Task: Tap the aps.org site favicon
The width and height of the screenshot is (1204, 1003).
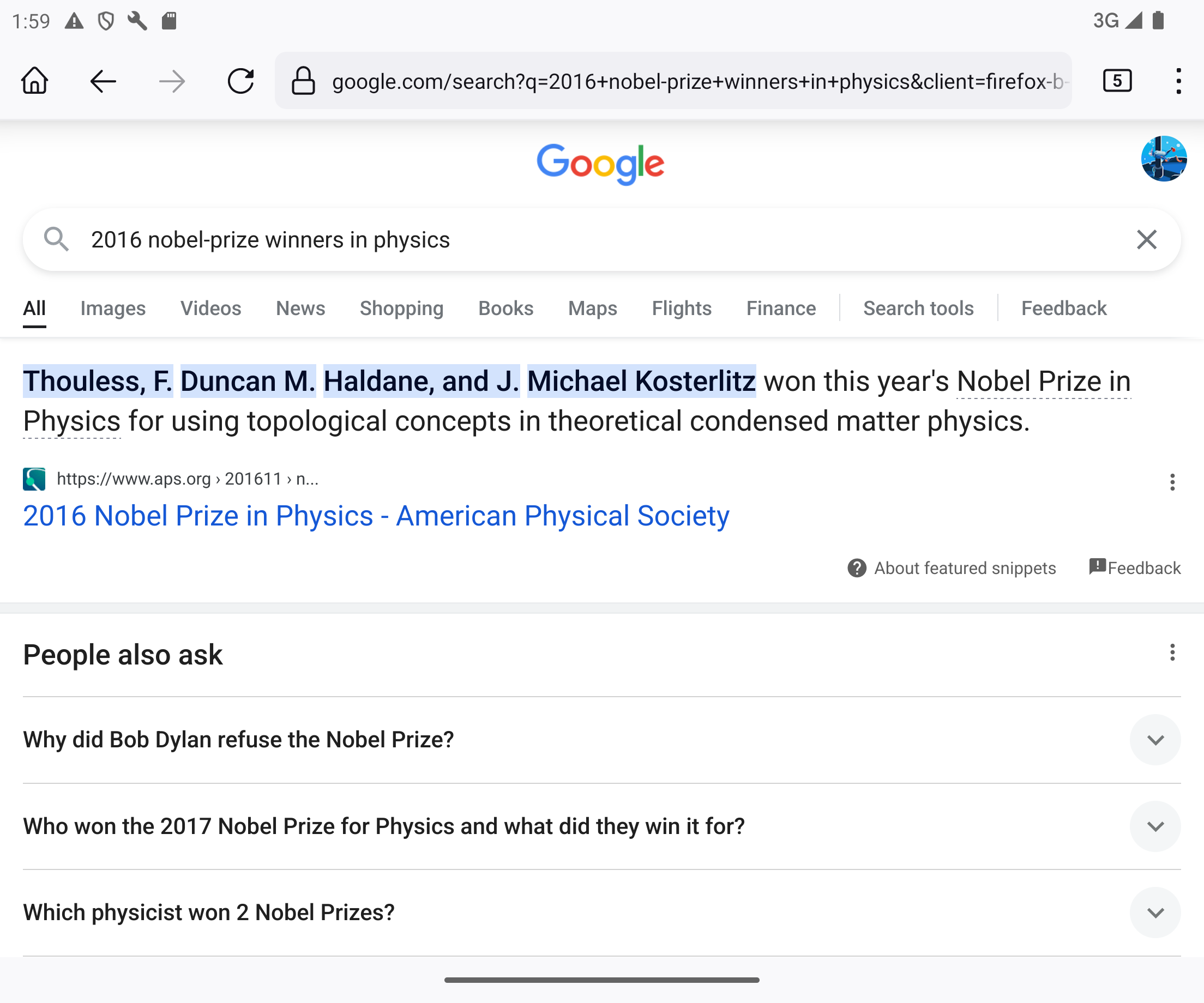Action: [x=34, y=479]
